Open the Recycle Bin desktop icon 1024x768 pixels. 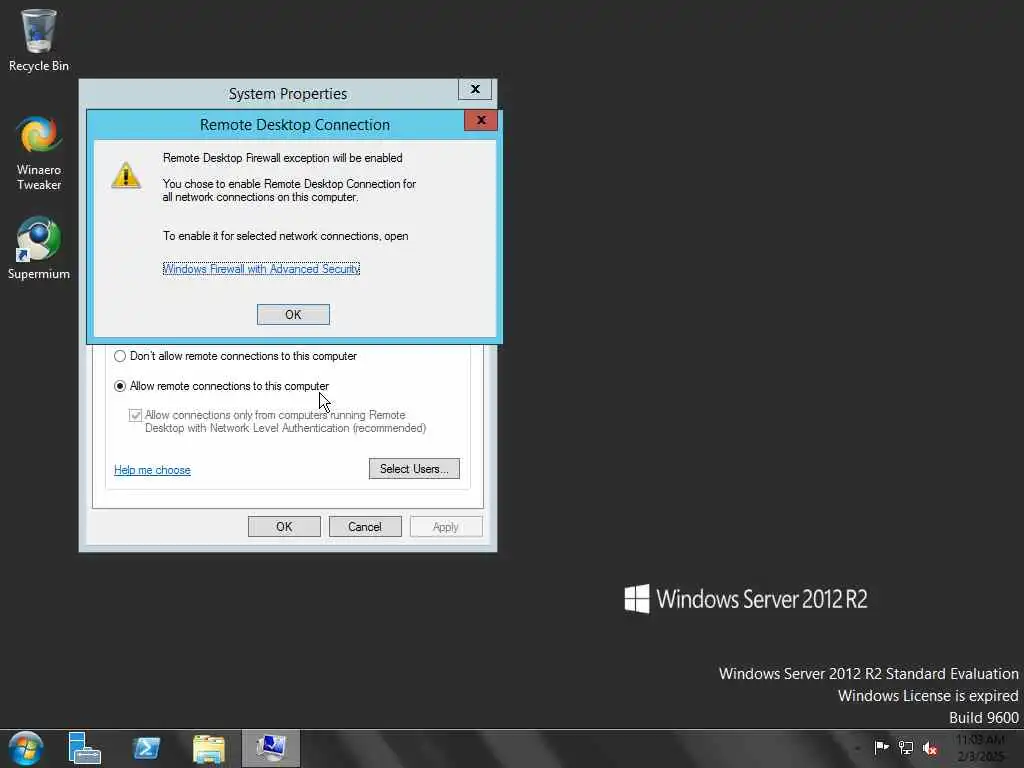click(39, 40)
